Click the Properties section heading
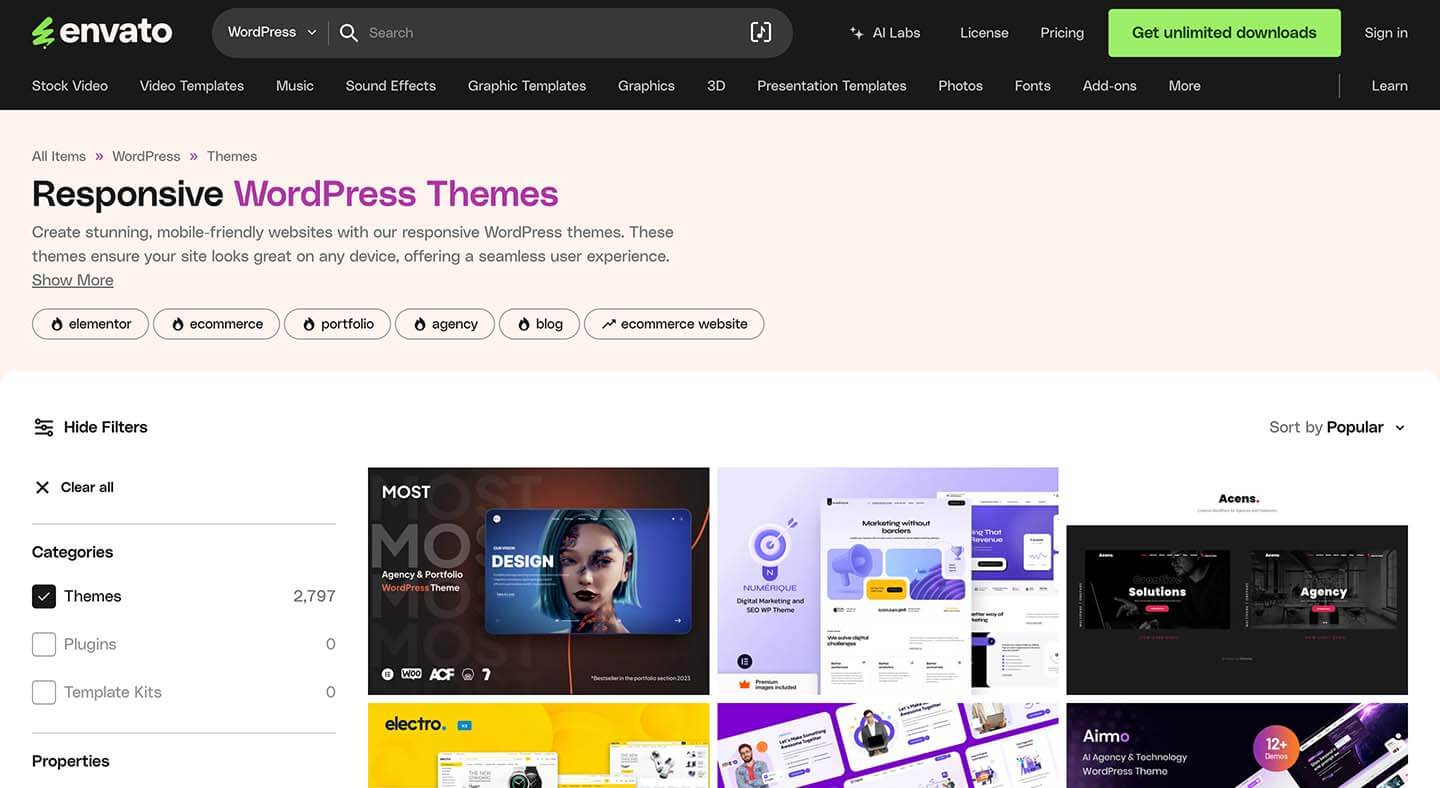1440x788 pixels. pyautogui.click(x=70, y=761)
